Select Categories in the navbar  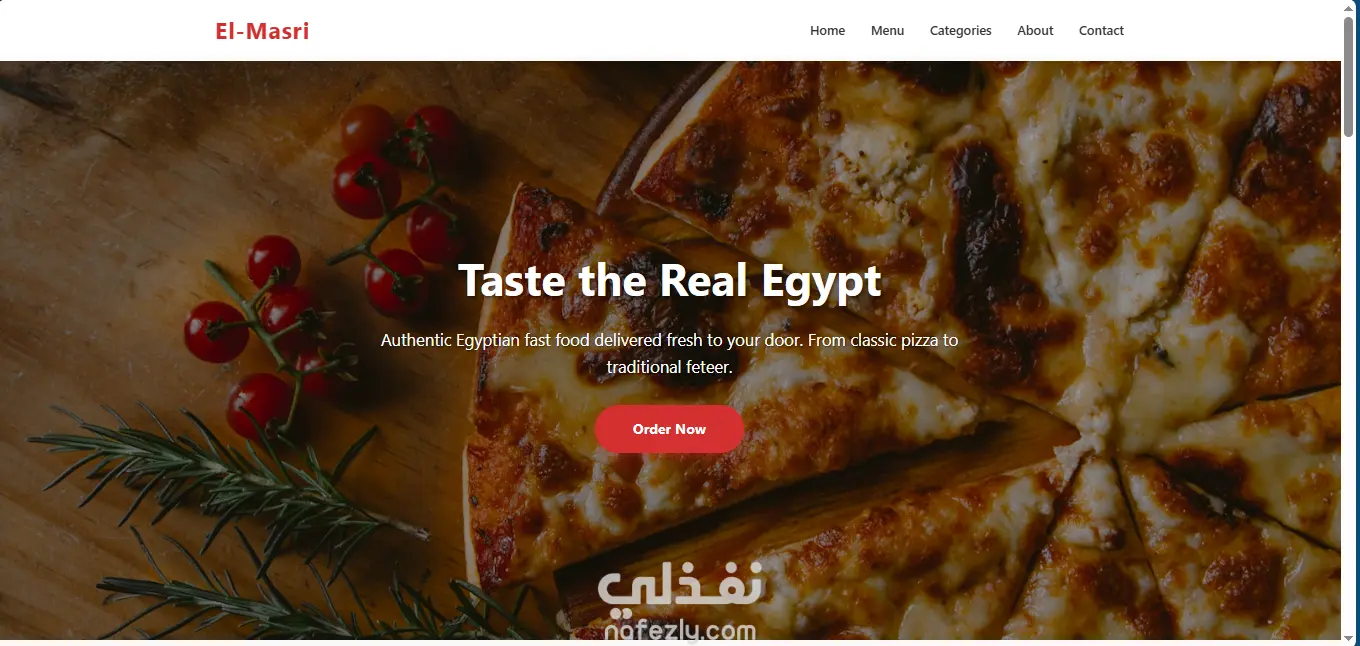click(x=960, y=31)
